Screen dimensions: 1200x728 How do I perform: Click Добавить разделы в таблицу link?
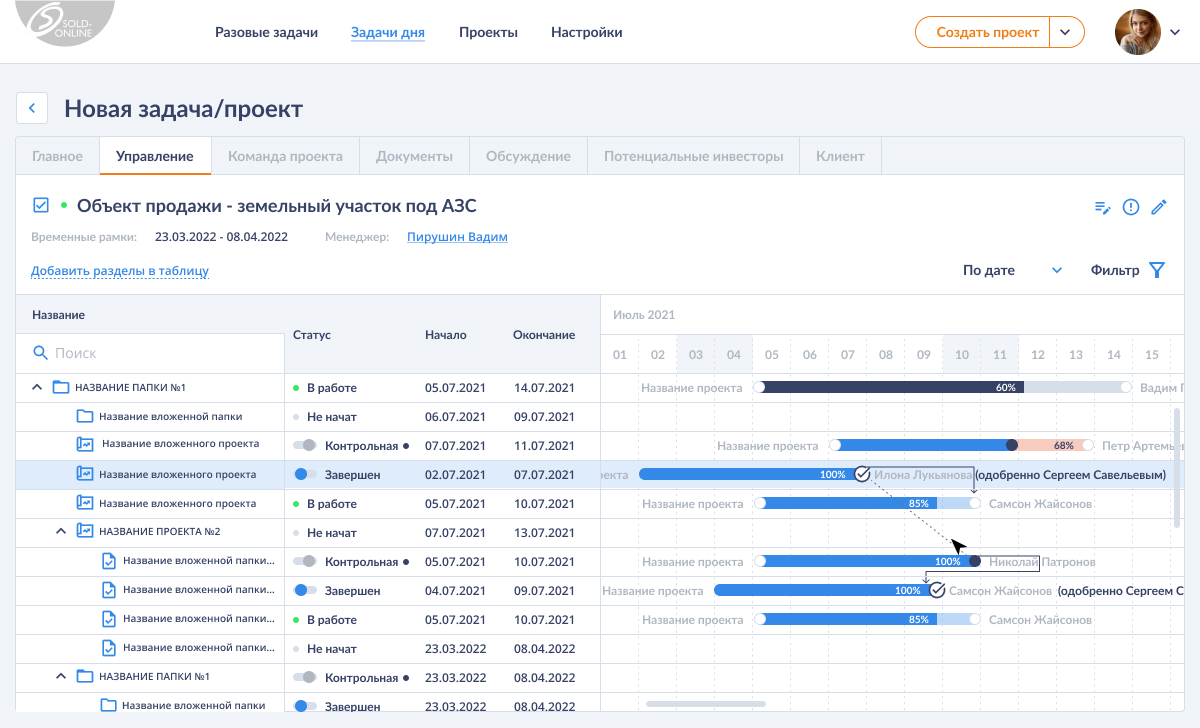120,271
